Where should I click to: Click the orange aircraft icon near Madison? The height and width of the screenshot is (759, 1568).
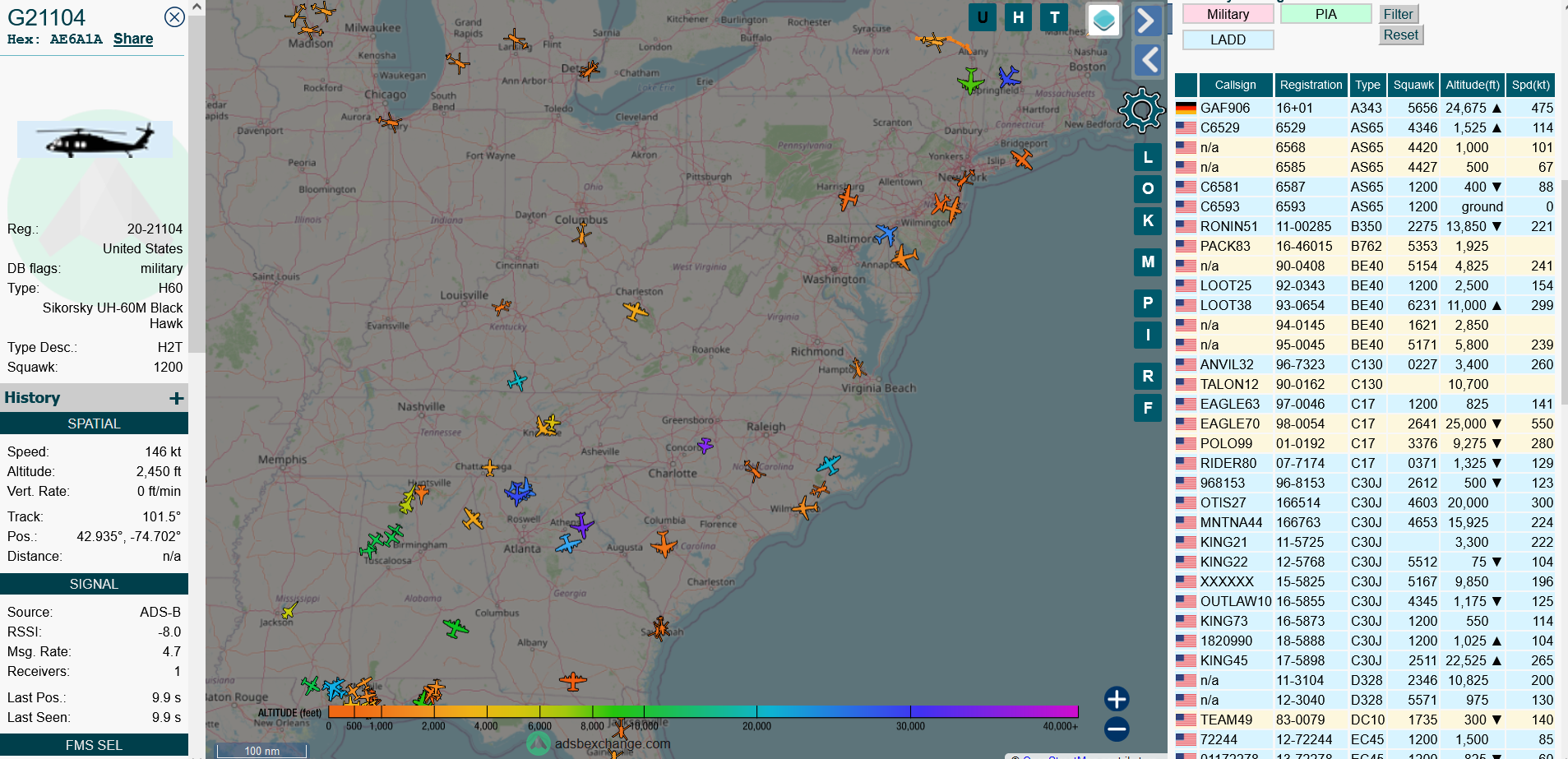pos(311,30)
